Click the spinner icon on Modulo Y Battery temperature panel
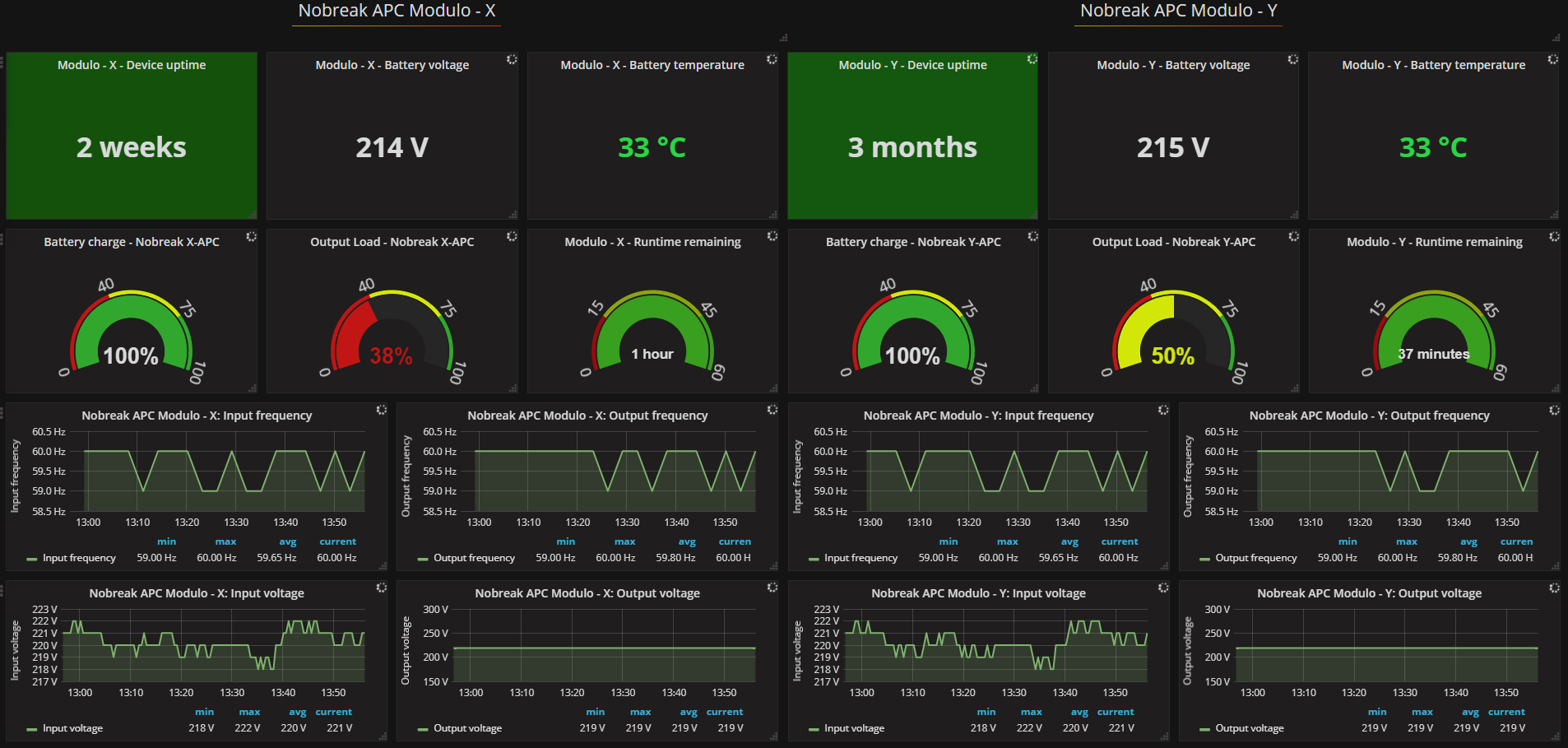Screen dimensions: 1568x748 point(1553,59)
